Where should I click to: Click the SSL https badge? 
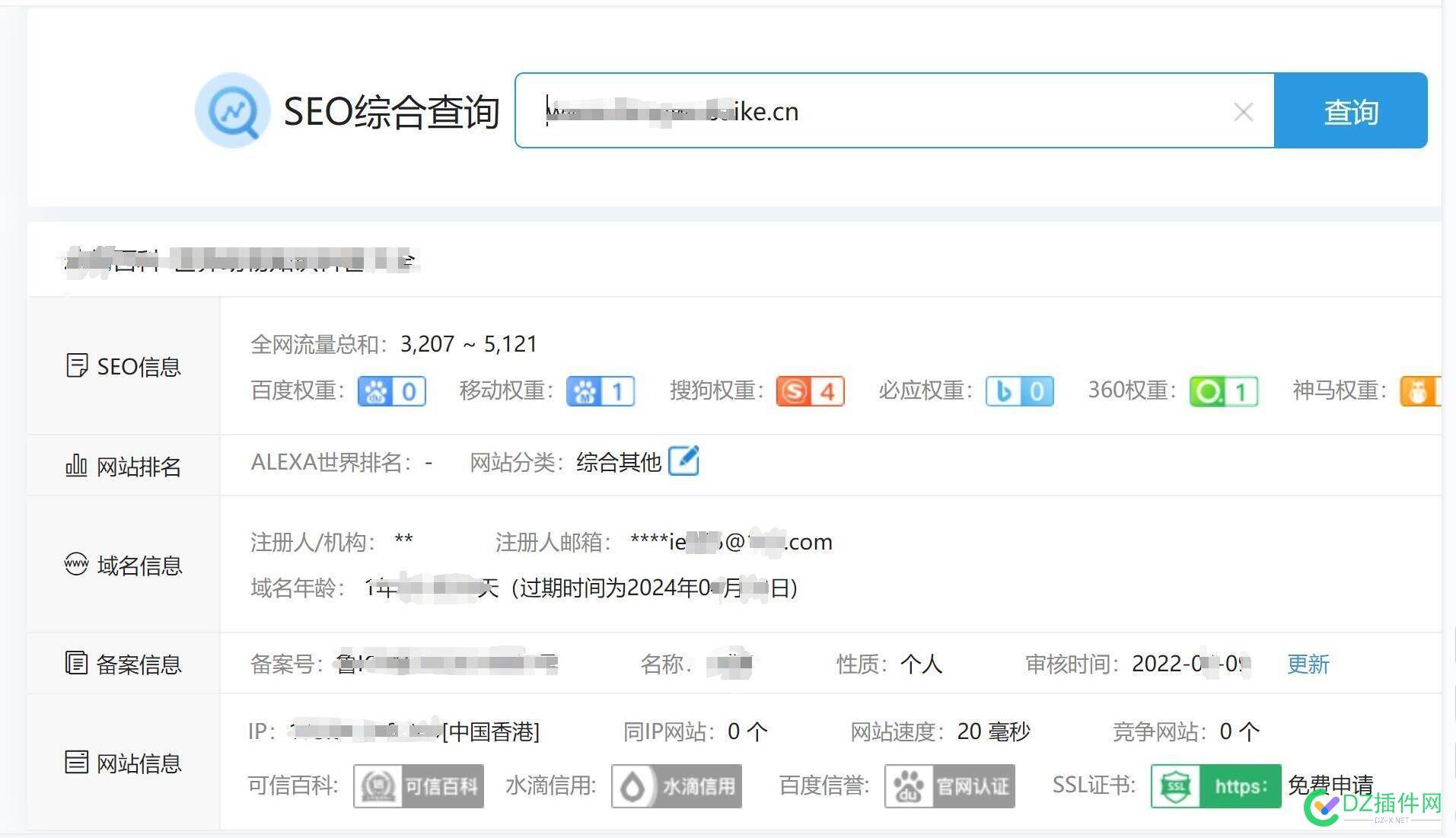coord(1216,785)
